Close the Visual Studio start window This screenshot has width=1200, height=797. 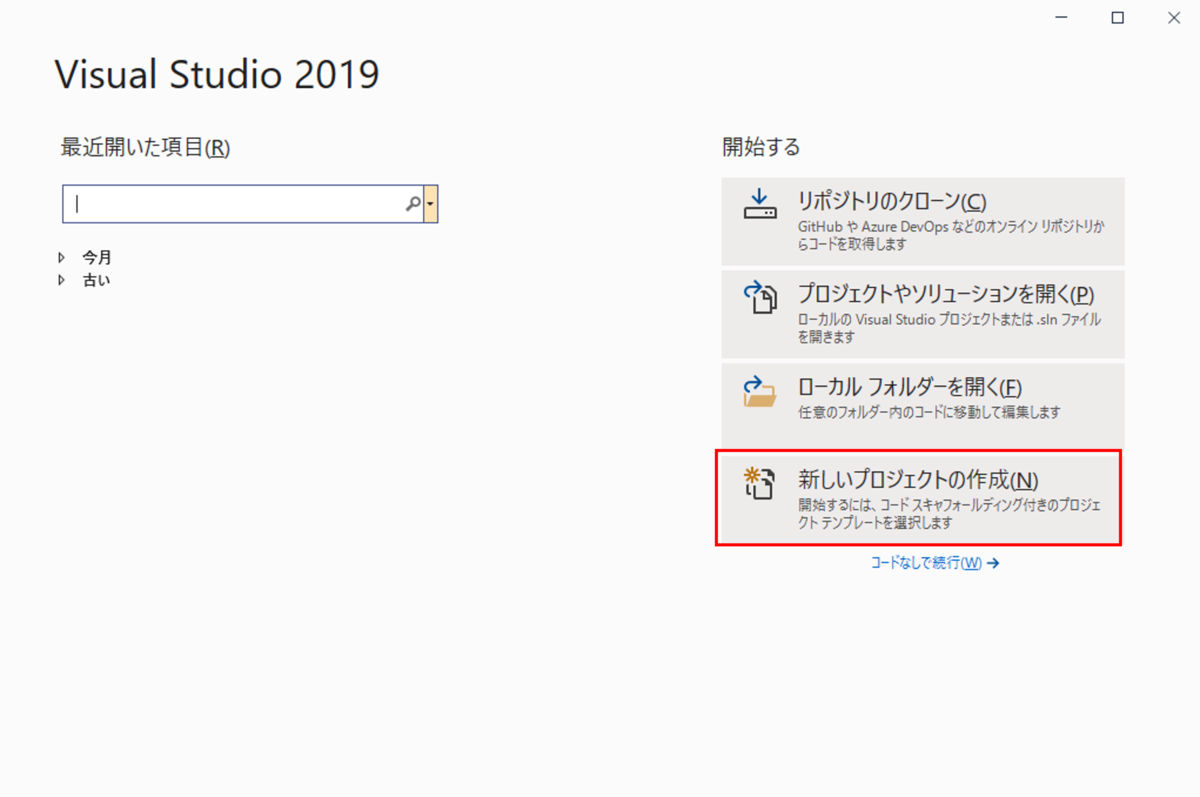1173,17
